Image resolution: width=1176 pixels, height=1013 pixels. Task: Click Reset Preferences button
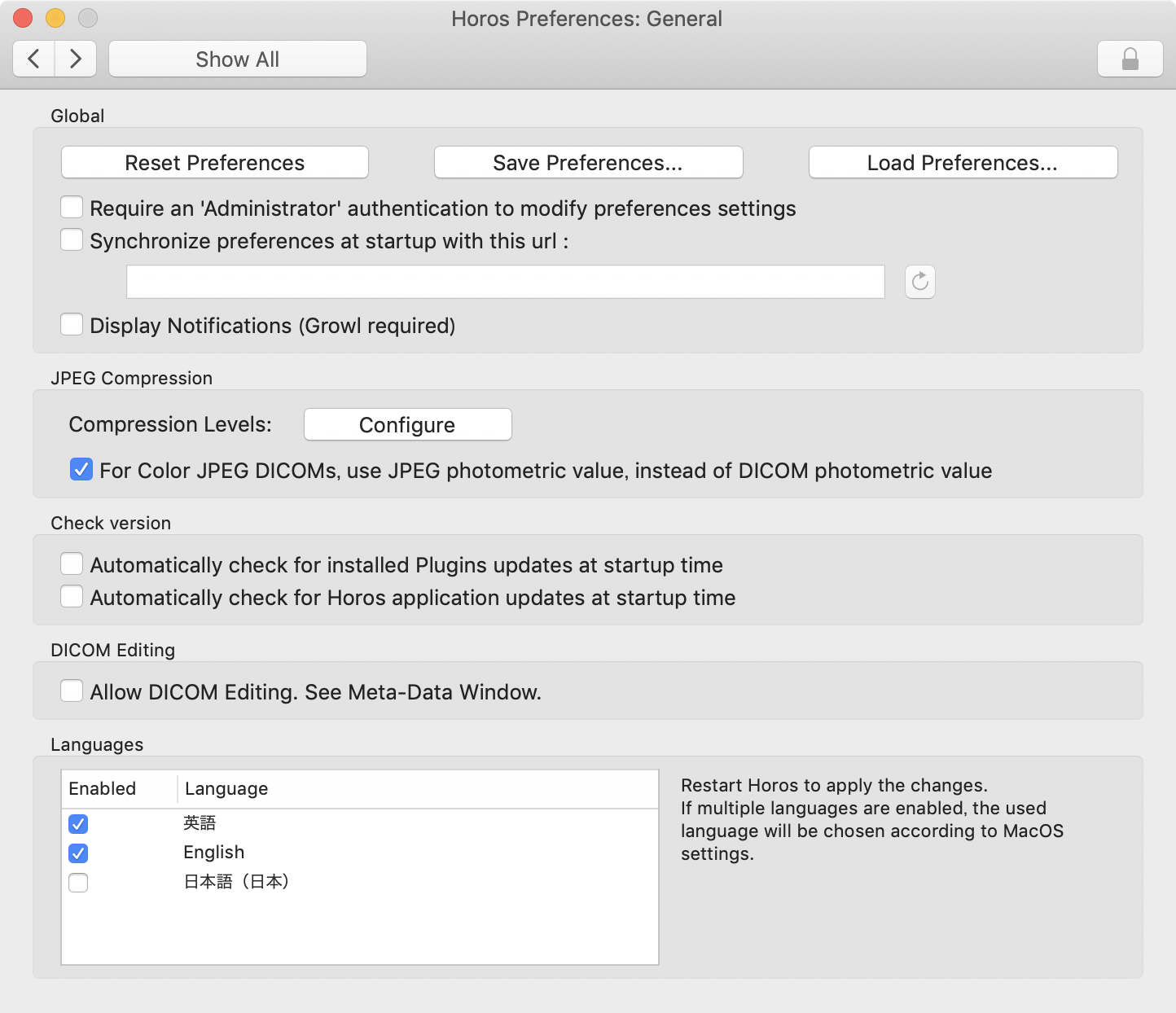pos(215,163)
